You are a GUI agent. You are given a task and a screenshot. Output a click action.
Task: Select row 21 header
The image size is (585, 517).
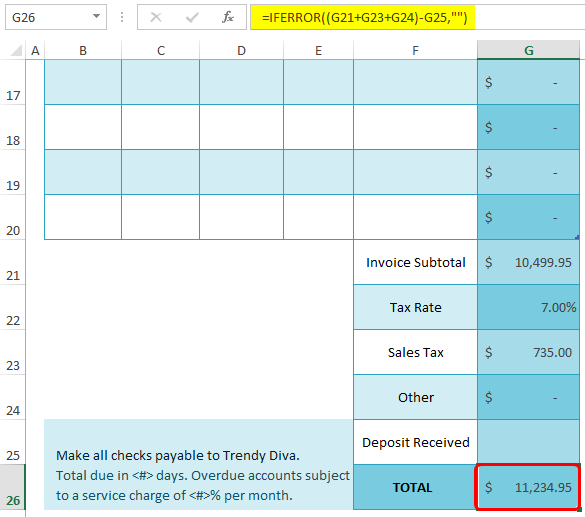[13, 262]
